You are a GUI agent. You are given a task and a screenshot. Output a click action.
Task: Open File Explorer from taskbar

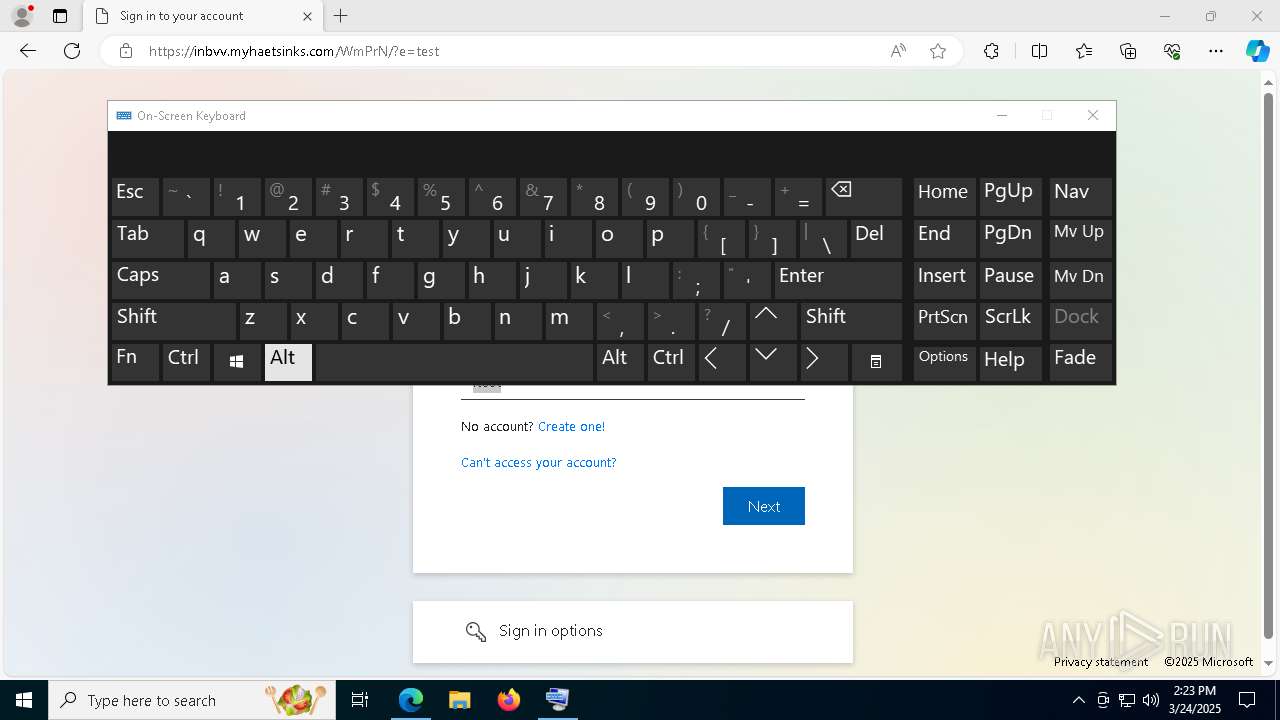coord(459,700)
